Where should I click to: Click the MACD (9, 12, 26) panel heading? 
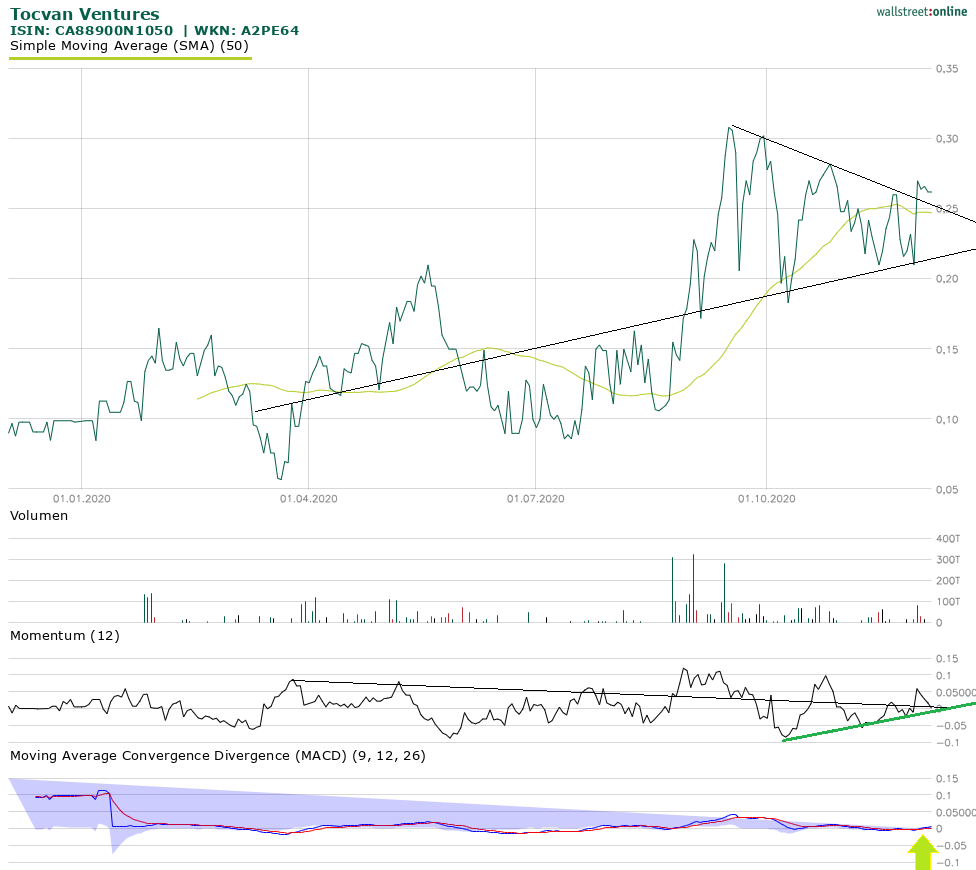[x=218, y=756]
